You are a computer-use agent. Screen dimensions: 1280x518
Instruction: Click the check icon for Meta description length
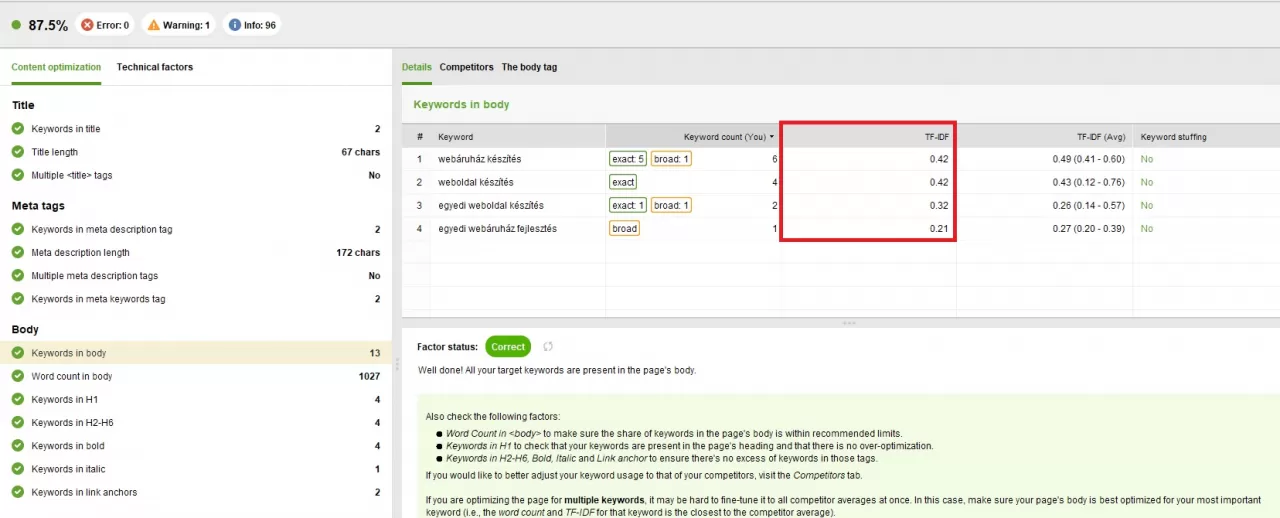point(18,253)
